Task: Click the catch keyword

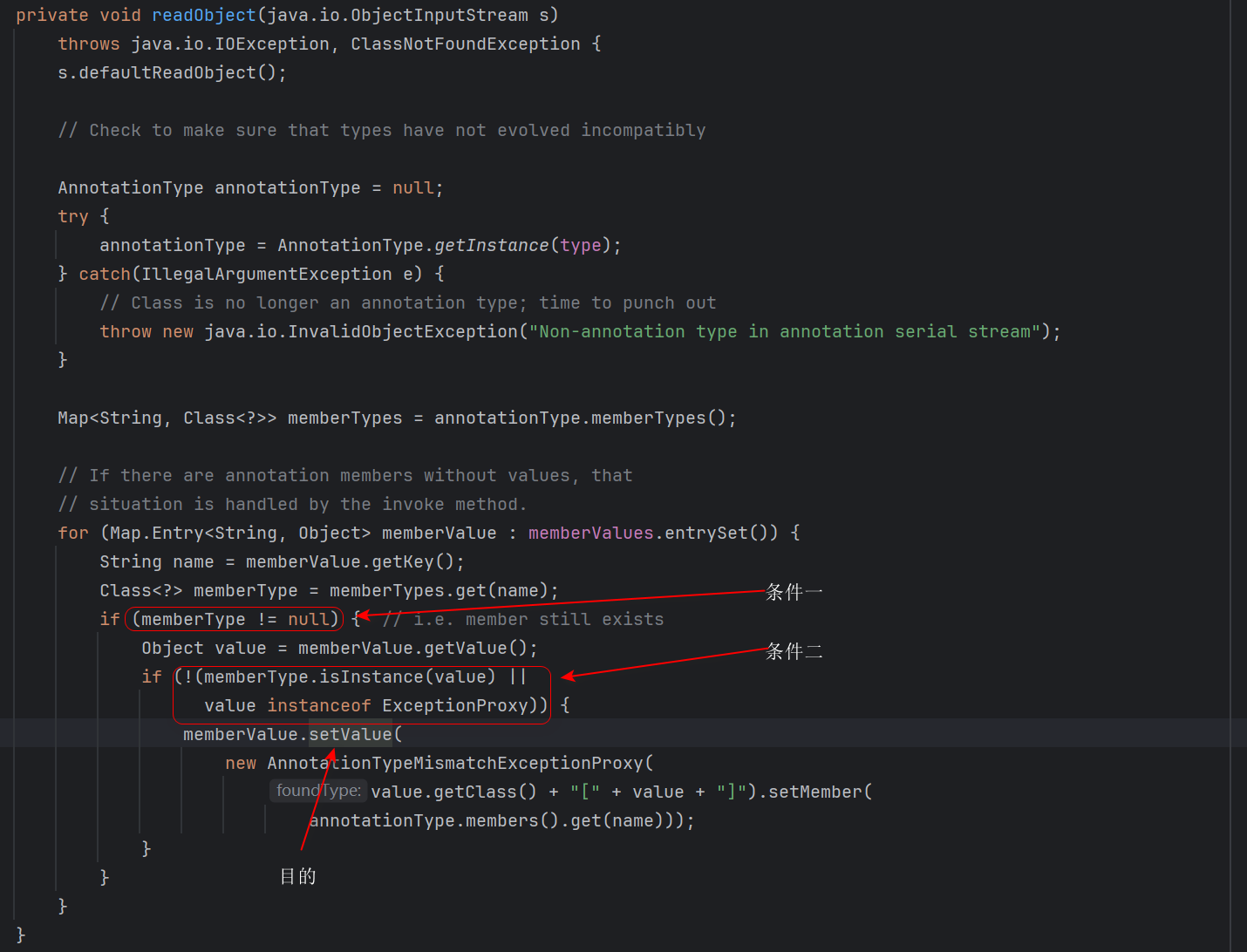Action: click(x=105, y=274)
